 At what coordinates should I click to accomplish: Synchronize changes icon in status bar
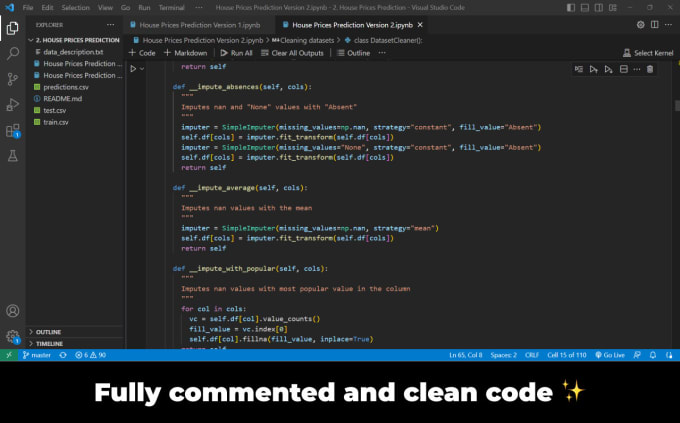point(63,355)
